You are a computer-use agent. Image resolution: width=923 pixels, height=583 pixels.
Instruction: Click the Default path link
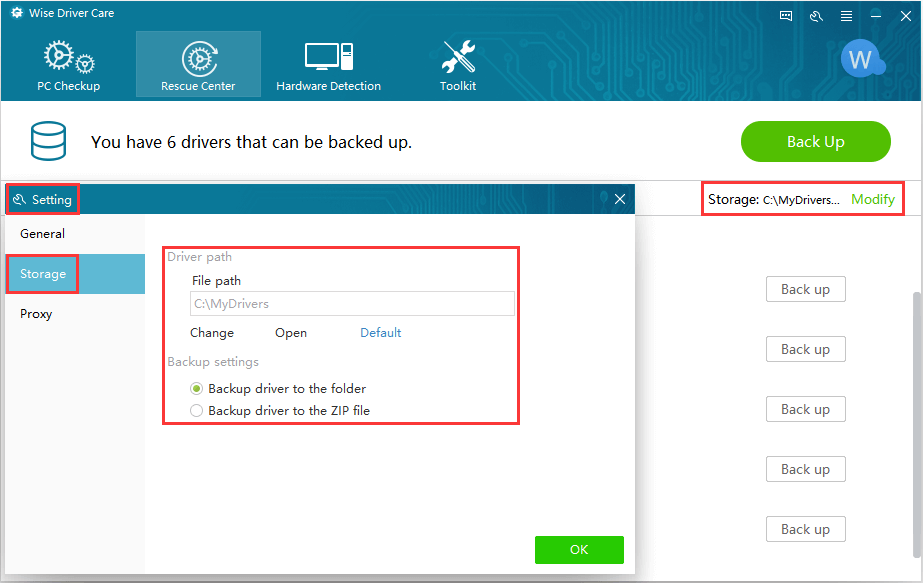pyautogui.click(x=380, y=333)
